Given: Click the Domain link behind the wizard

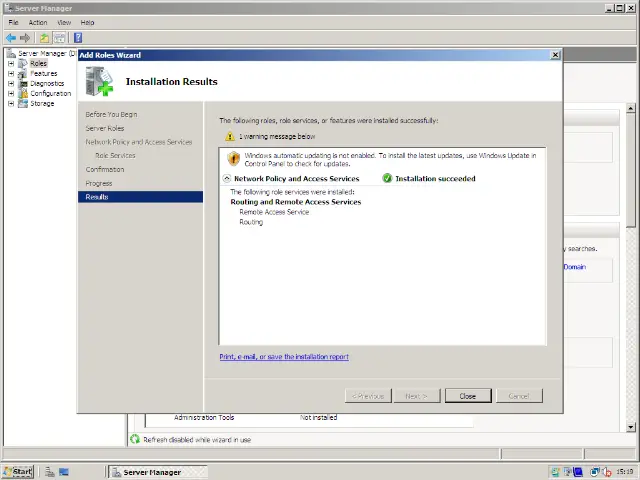Looking at the screenshot, I should point(575,267).
